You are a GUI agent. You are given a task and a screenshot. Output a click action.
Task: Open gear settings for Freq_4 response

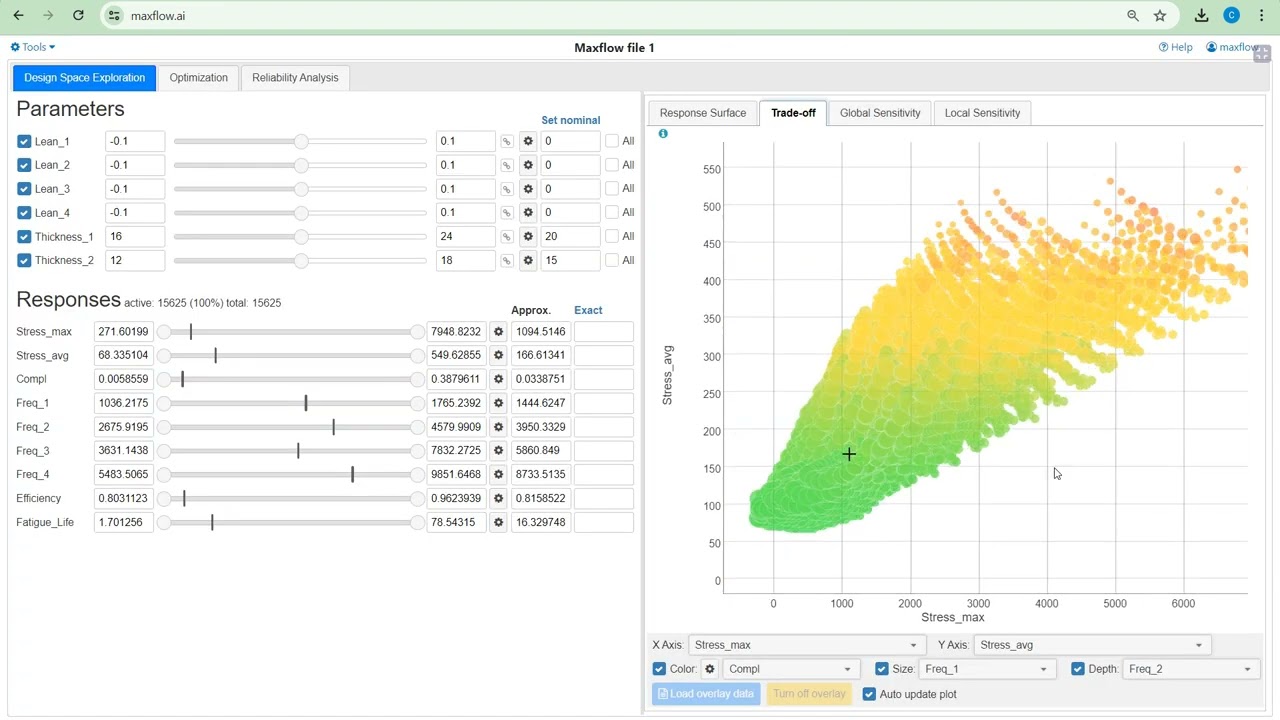[498, 474]
